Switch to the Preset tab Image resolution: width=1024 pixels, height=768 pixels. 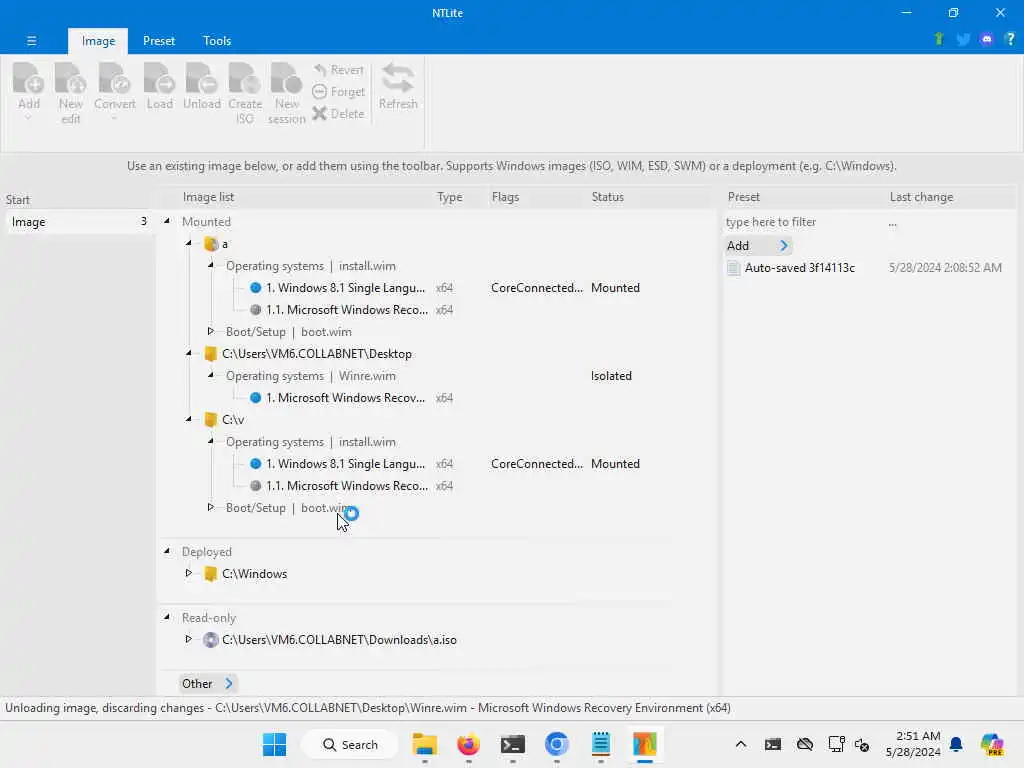[x=159, y=40]
